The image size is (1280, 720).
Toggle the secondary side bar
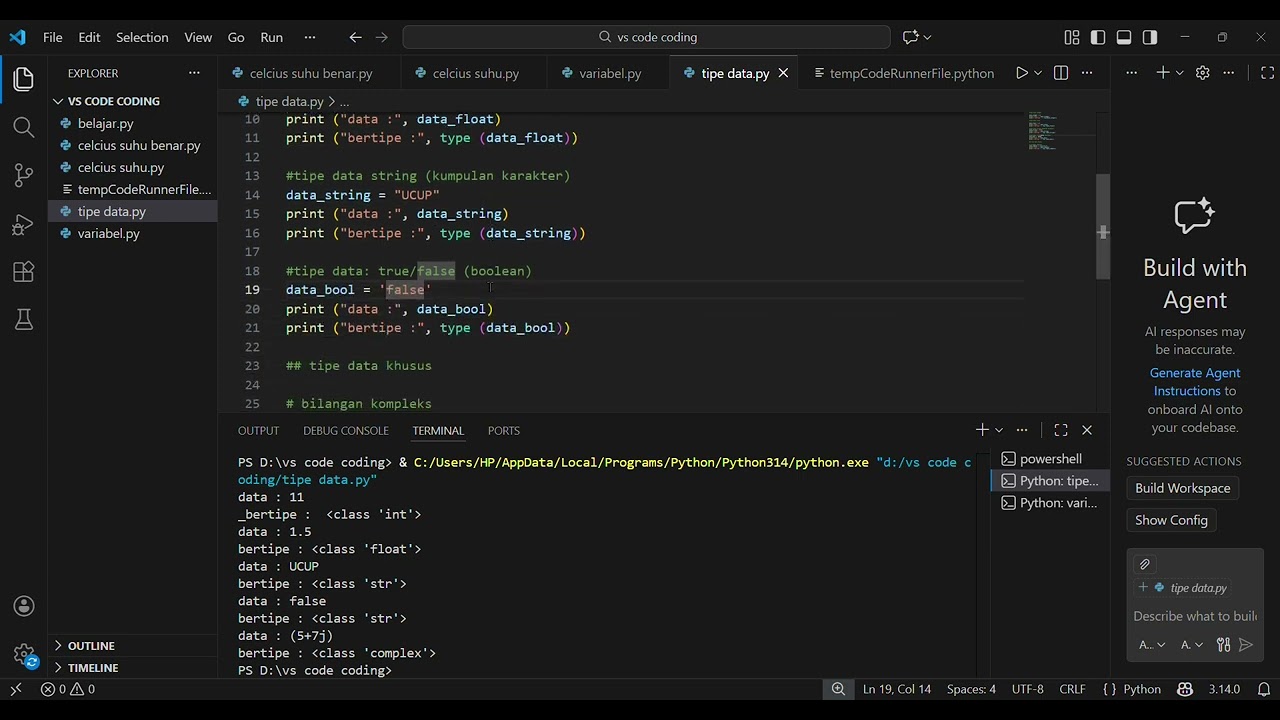[x=1150, y=37]
